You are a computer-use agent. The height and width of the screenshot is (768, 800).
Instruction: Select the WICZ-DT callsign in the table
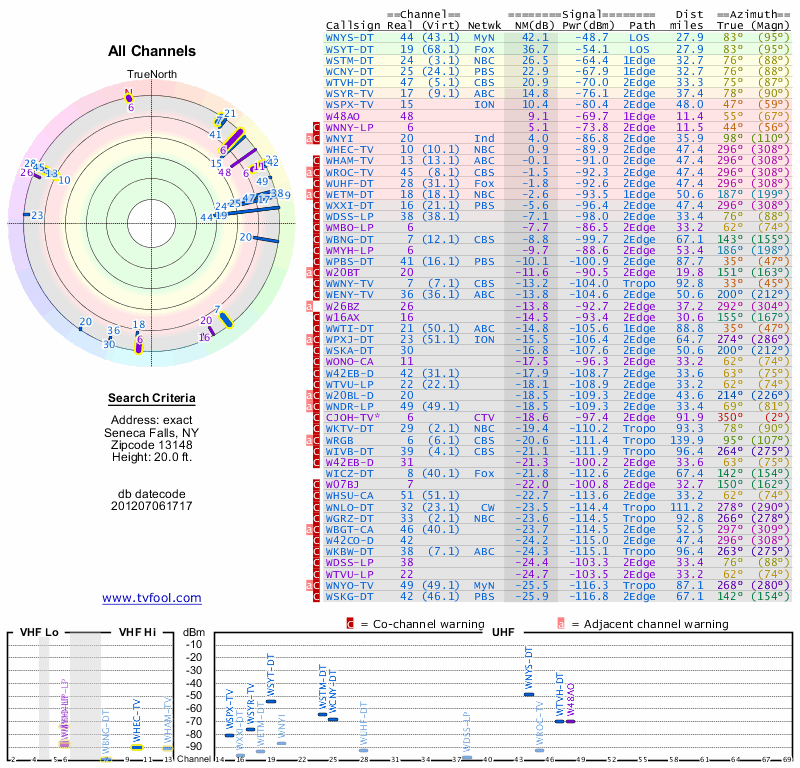coord(349,474)
